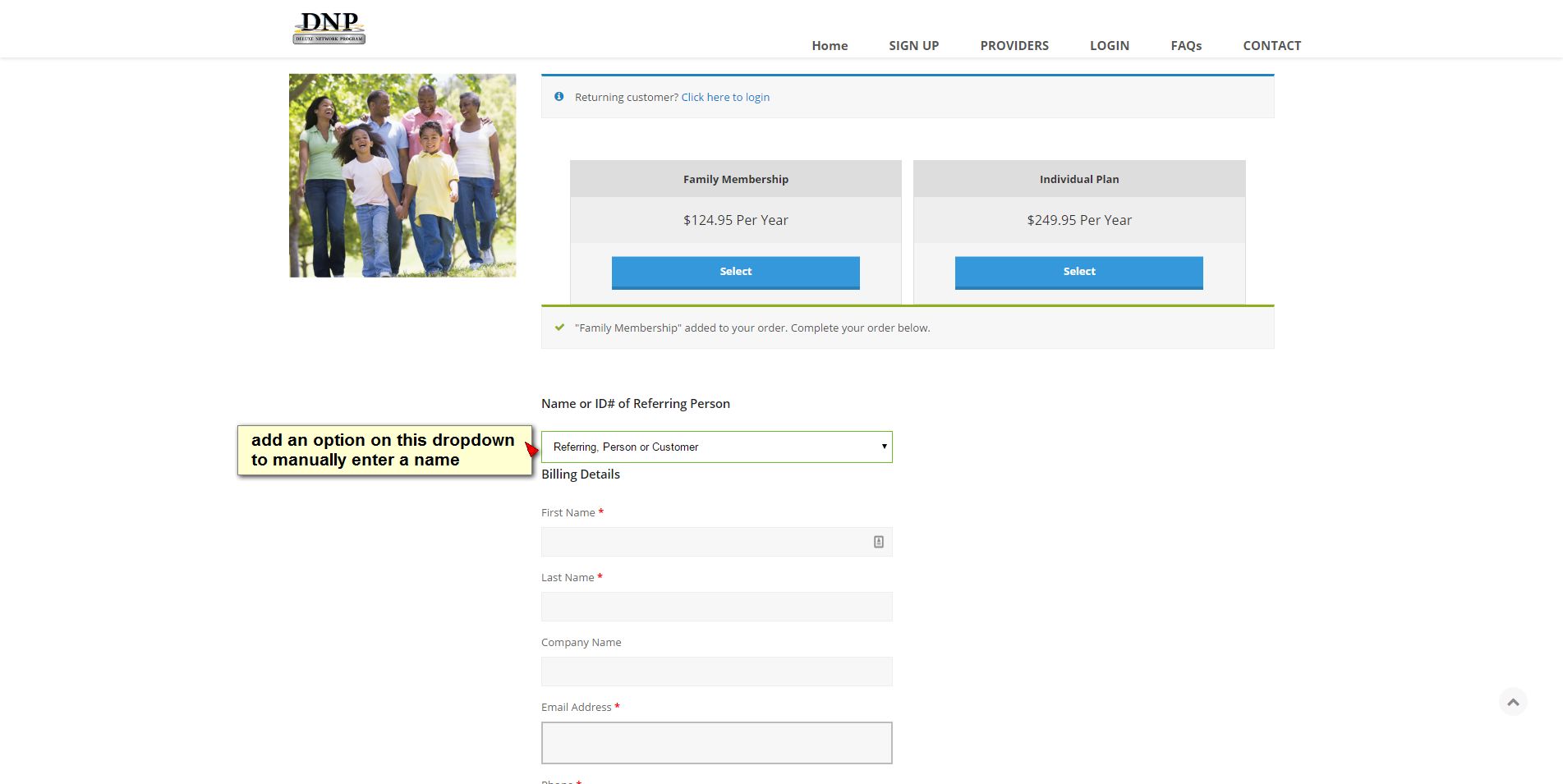Click the green checkmark in order notice
The height and width of the screenshot is (784, 1563).
coord(560,328)
